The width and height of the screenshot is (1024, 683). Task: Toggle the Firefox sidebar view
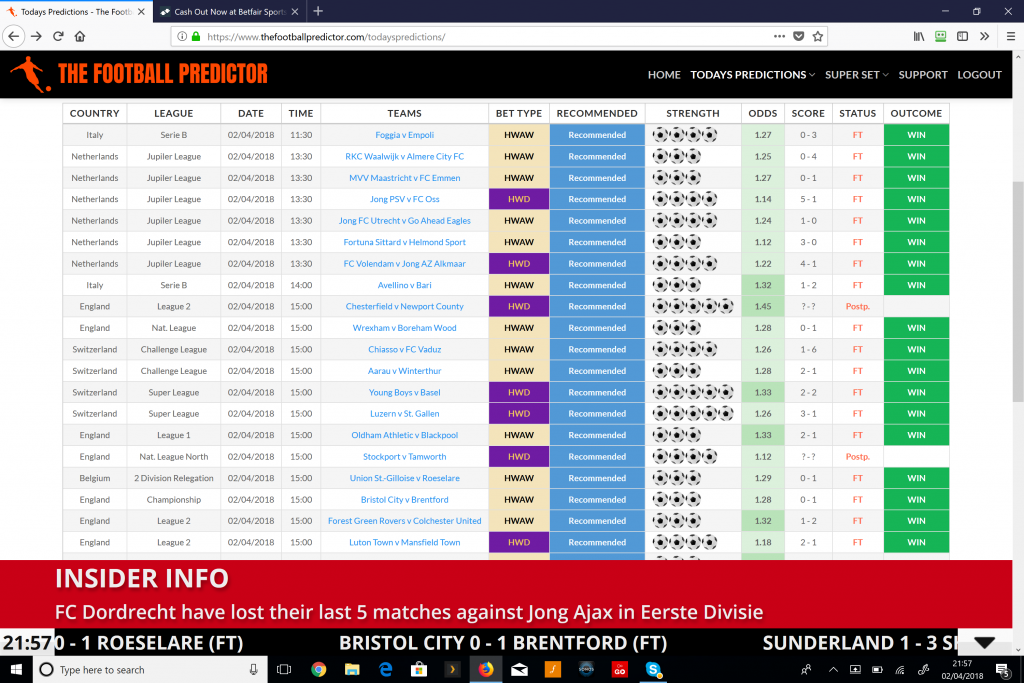(962, 35)
